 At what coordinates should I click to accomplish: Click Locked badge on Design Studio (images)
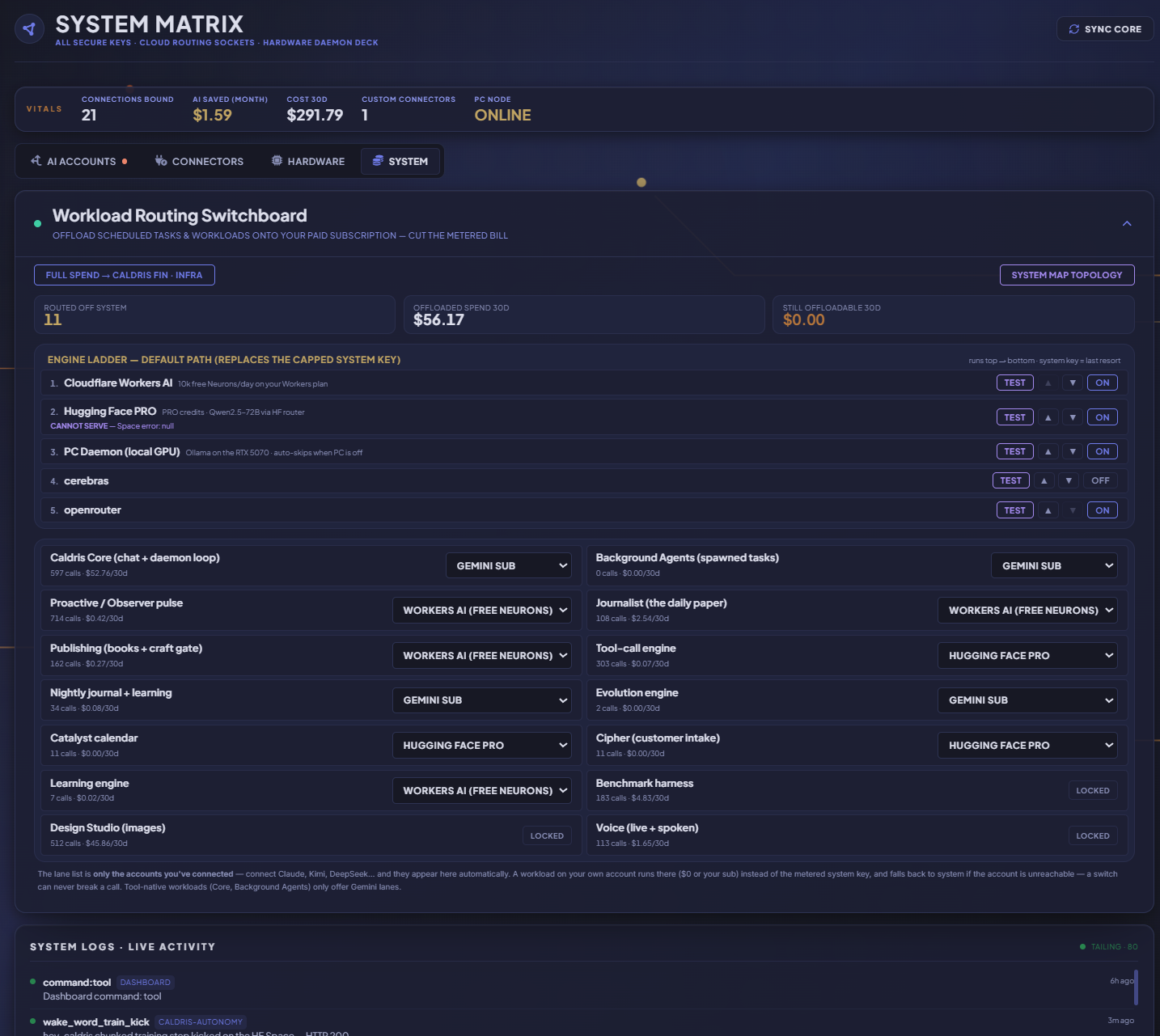coord(547,835)
